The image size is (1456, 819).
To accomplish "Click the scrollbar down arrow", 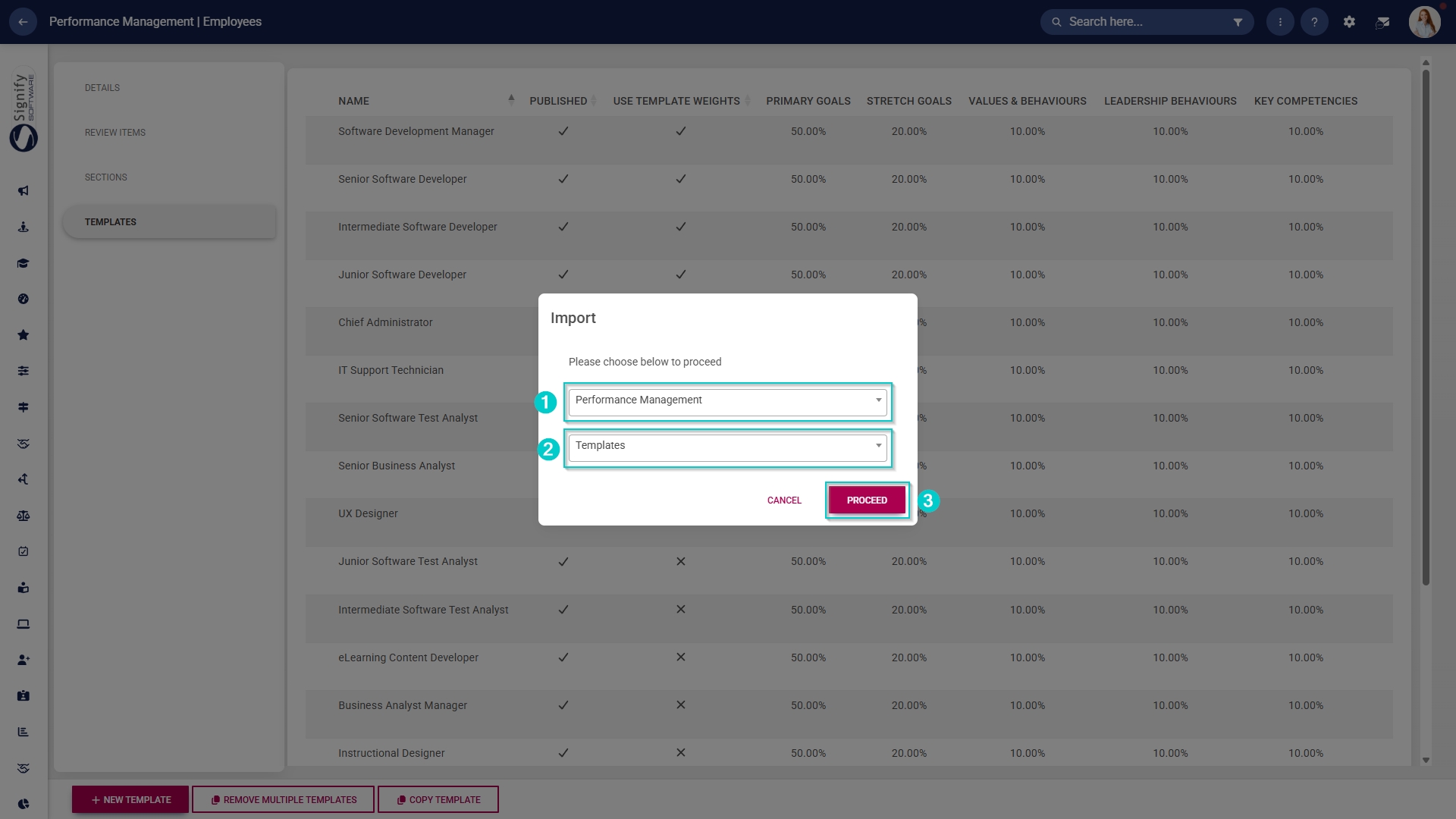I will [1426, 760].
